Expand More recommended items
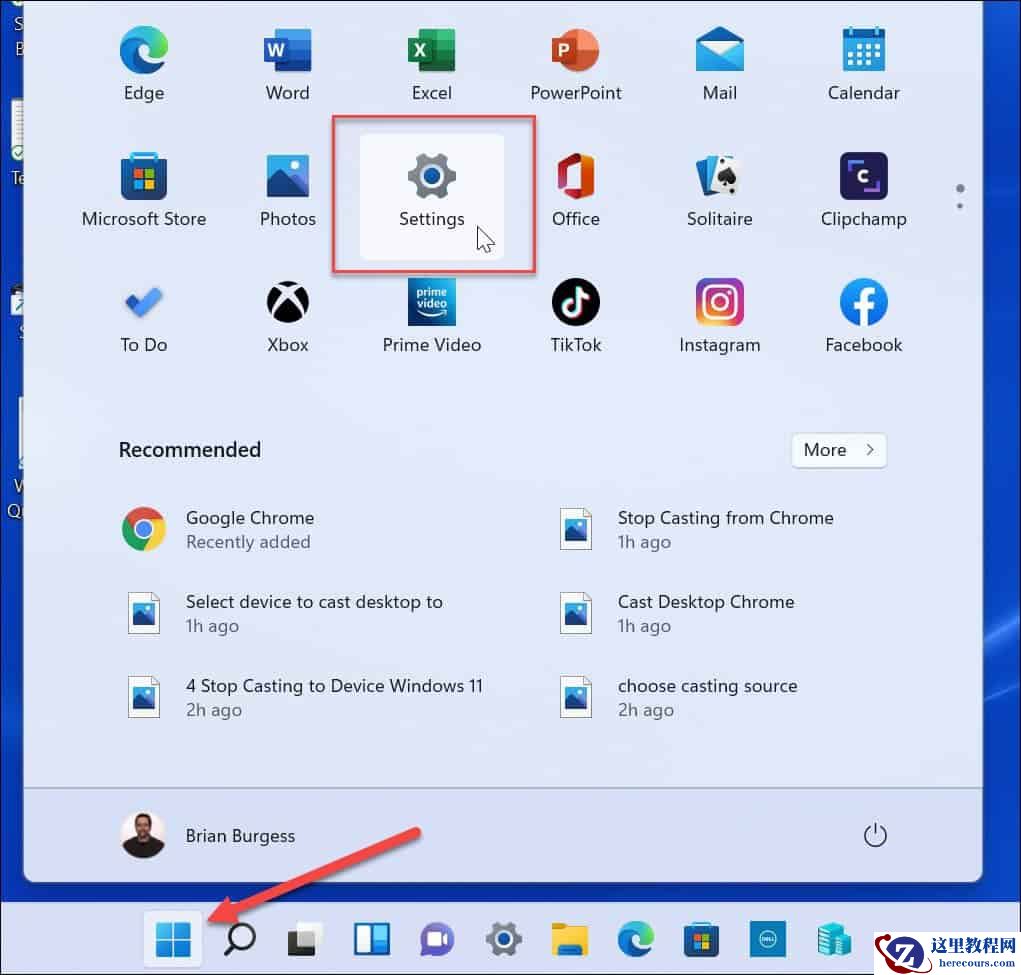Screen dimensions: 1021x975 [838, 450]
